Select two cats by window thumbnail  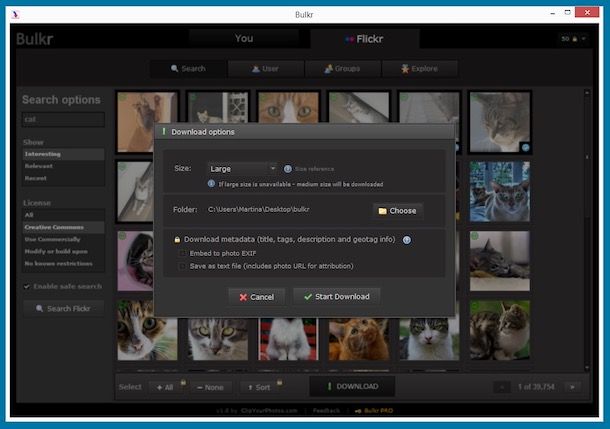500,192
